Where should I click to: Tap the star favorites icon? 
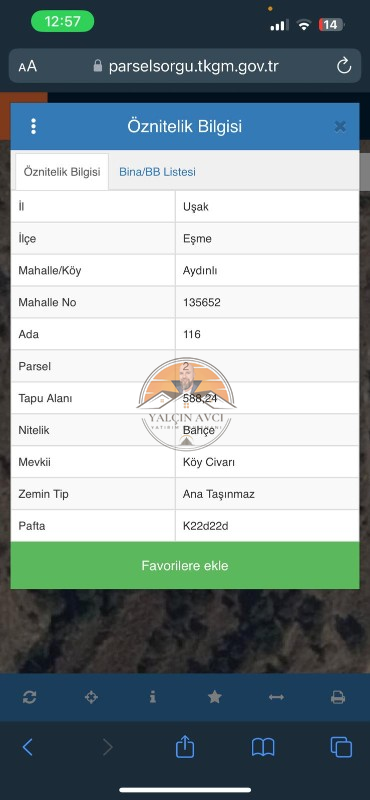click(x=214, y=697)
